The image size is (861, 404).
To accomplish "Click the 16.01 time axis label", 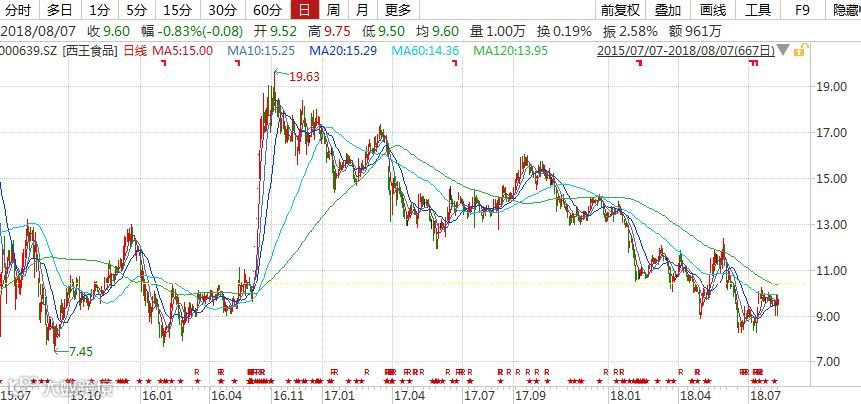I will coord(156,395).
